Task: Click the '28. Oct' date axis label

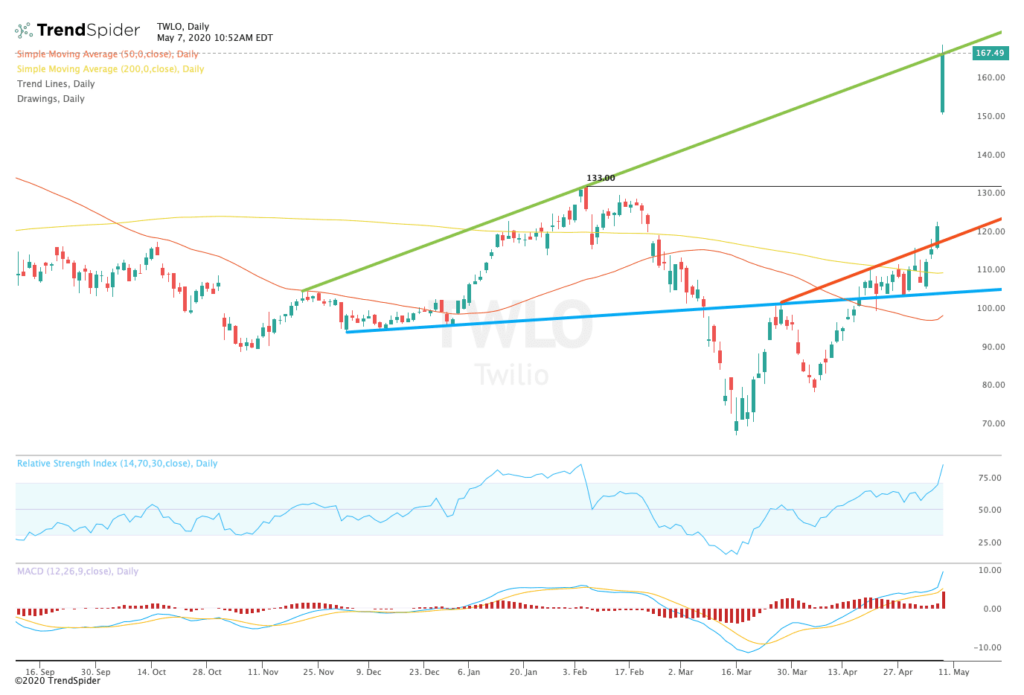Action: (207, 671)
